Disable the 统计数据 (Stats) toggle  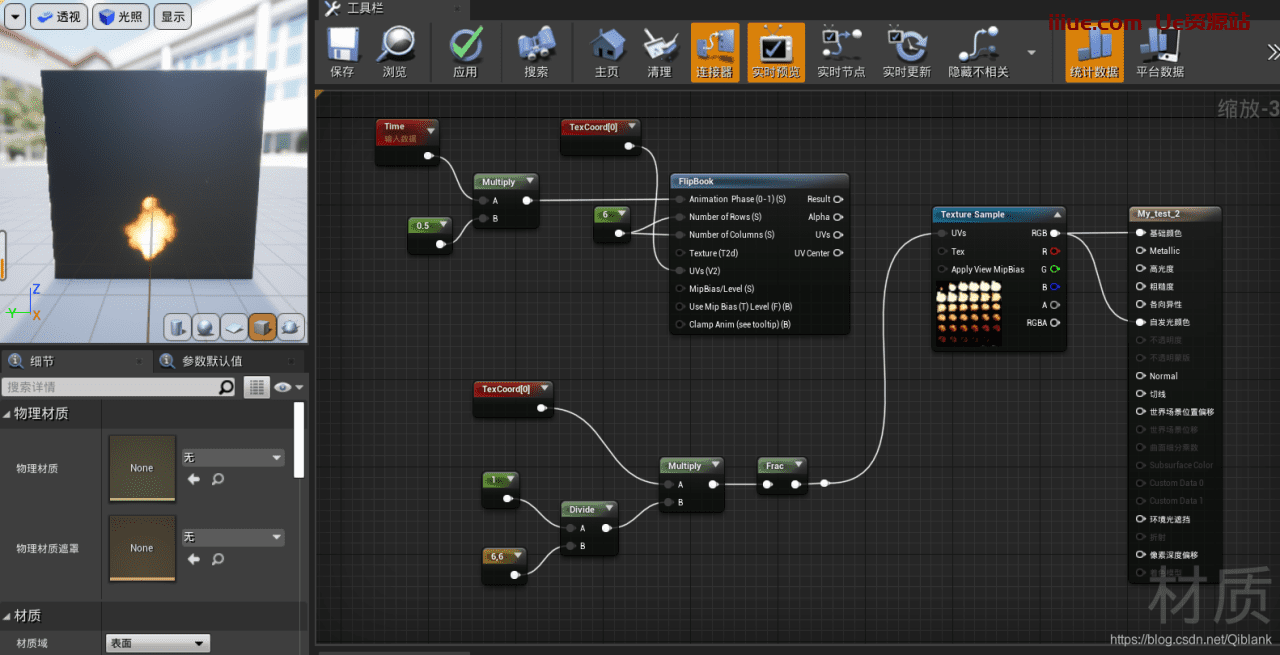click(1094, 52)
